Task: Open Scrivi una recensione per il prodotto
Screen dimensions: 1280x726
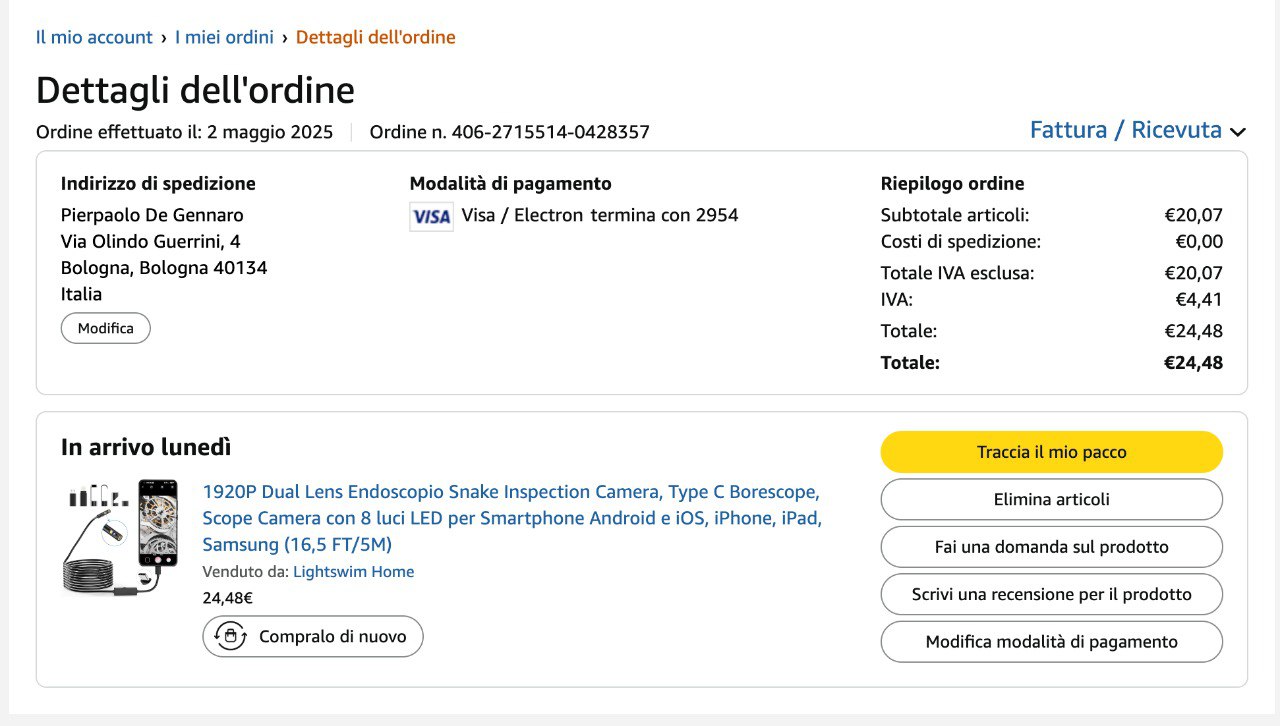Action: [x=1051, y=594]
